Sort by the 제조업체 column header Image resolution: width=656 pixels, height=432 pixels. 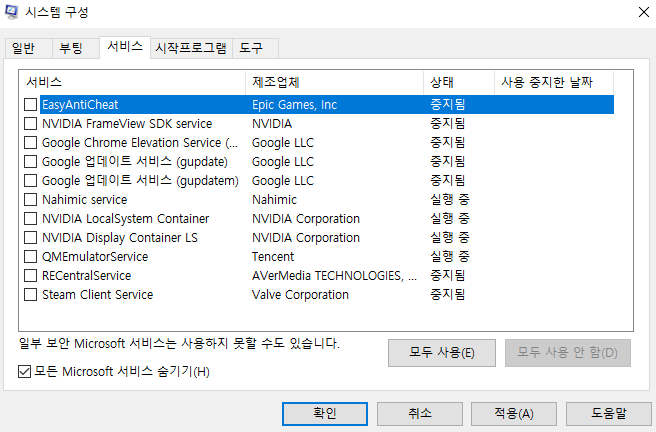334,82
